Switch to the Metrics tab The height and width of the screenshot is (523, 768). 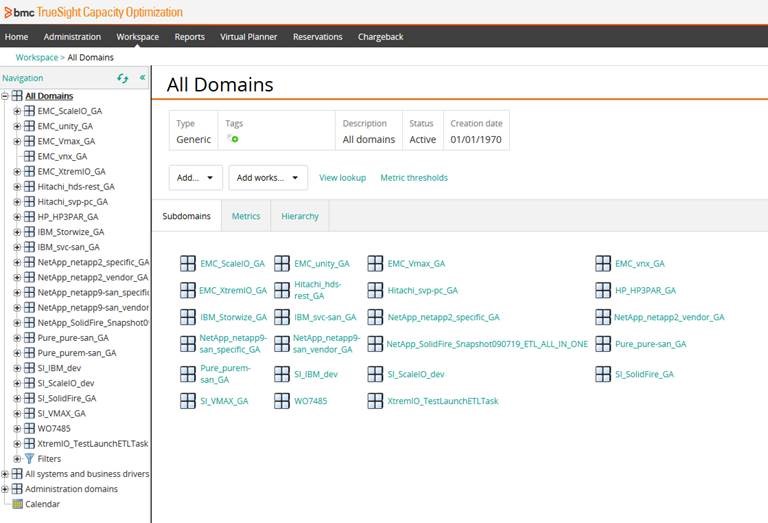[246, 216]
